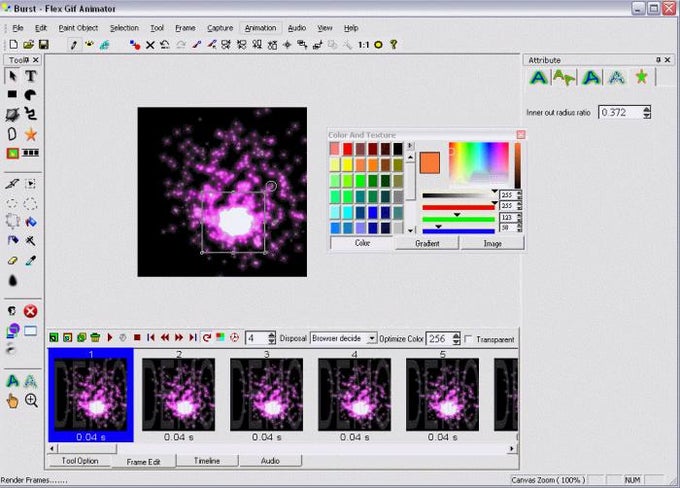
Task: Open the Disposal dropdown
Action: (372, 339)
